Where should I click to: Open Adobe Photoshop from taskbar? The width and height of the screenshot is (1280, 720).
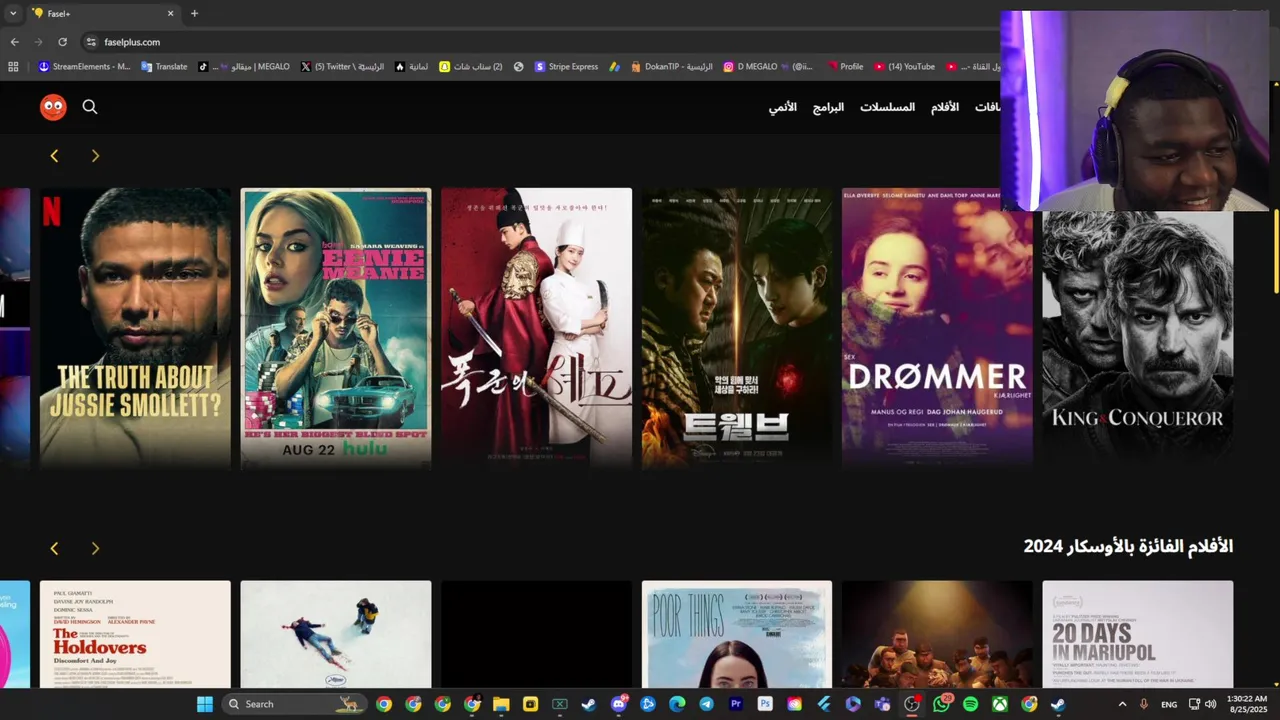765,704
